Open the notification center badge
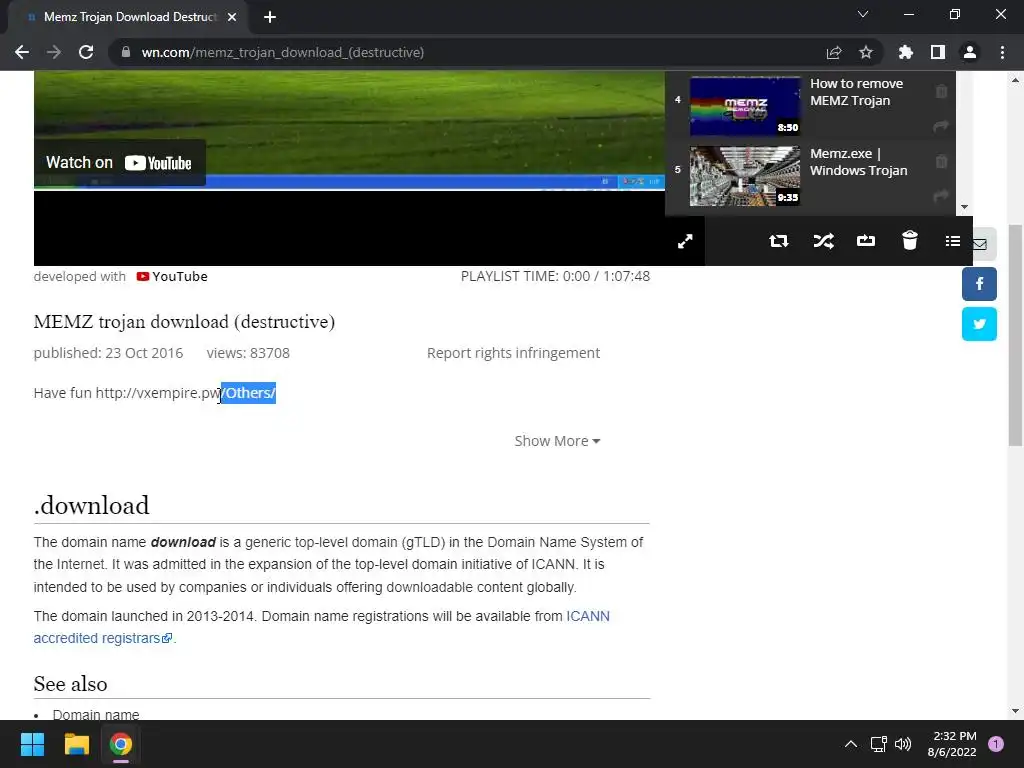This screenshot has width=1024, height=768. (996, 744)
